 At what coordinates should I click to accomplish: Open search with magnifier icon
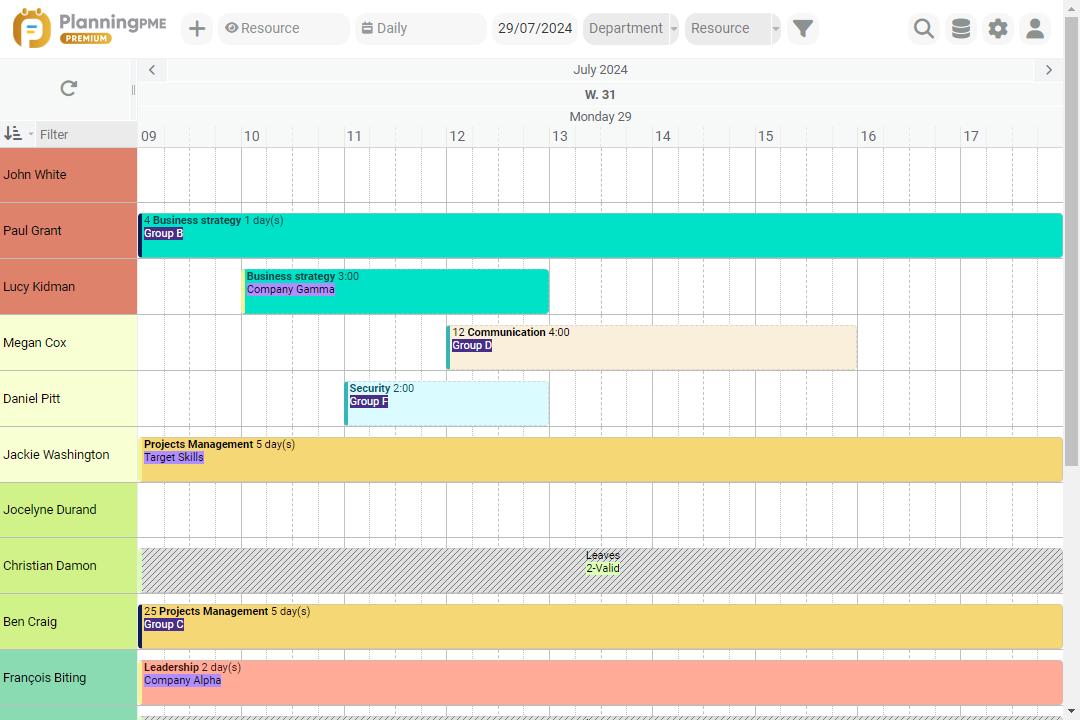point(924,28)
